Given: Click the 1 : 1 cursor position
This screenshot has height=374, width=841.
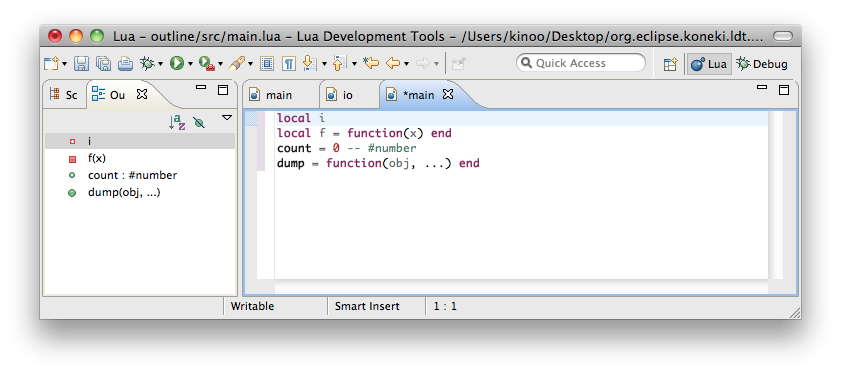Looking at the screenshot, I should tap(445, 306).
